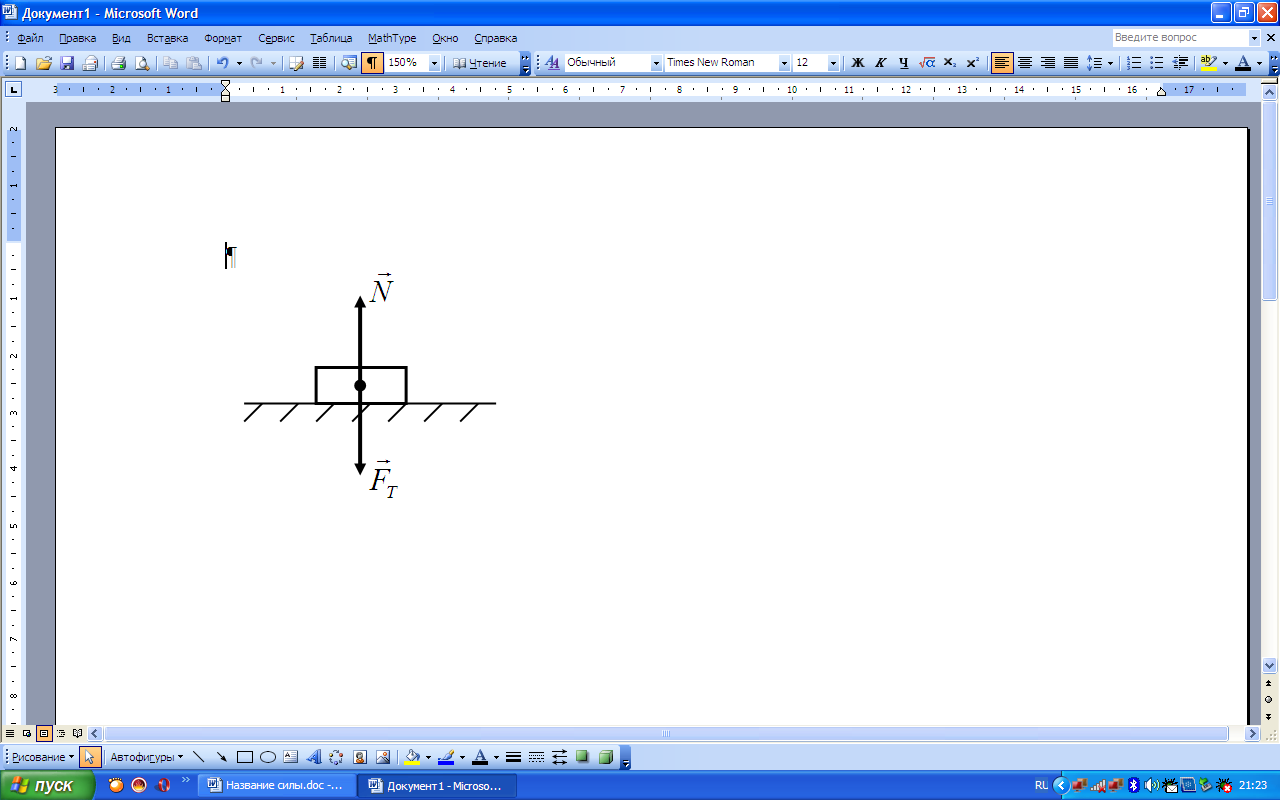This screenshot has width=1280, height=800.
Task: Apply yellow text highlight color
Action: (x=1209, y=63)
